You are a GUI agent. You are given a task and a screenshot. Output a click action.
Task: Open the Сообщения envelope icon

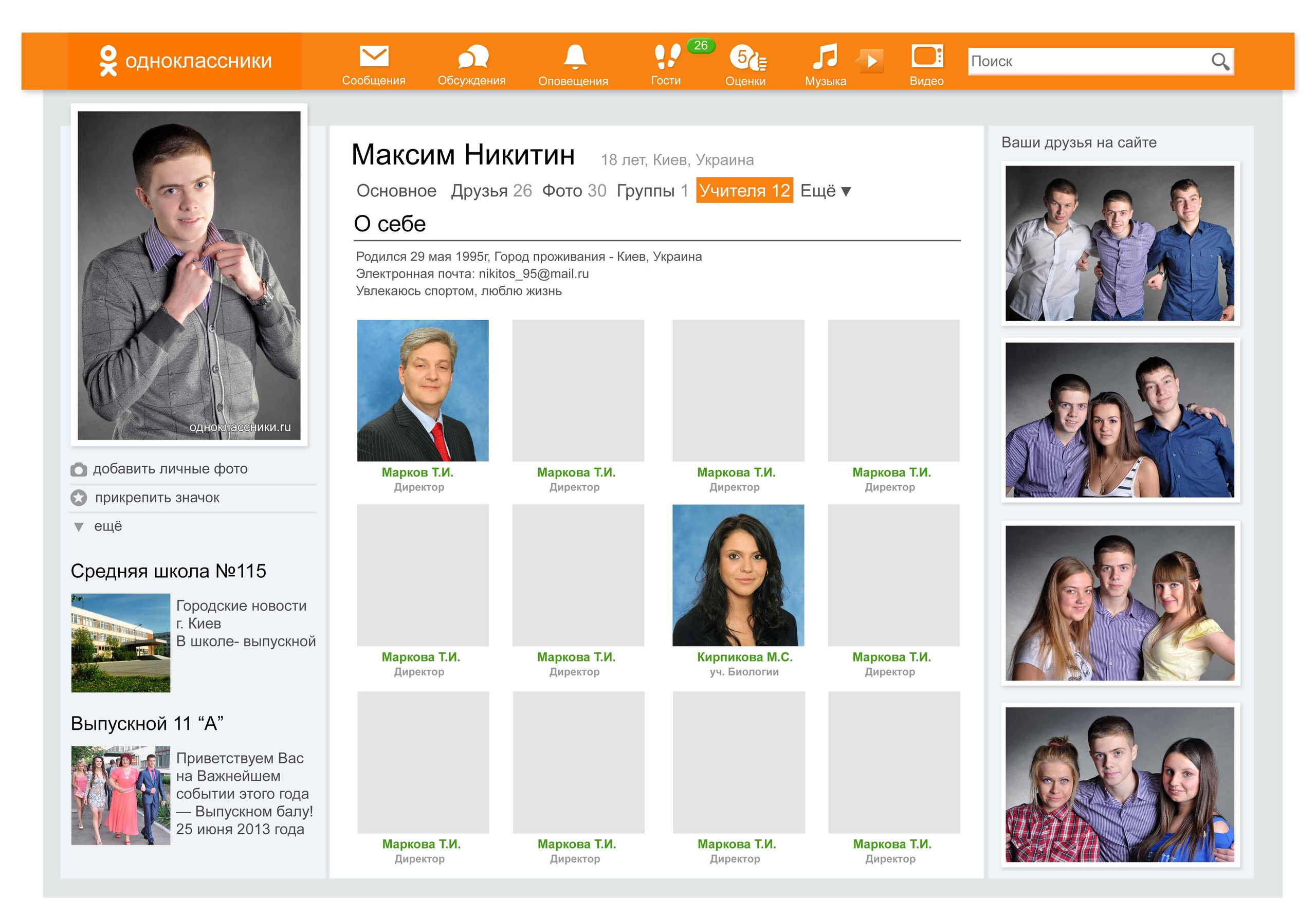(374, 57)
